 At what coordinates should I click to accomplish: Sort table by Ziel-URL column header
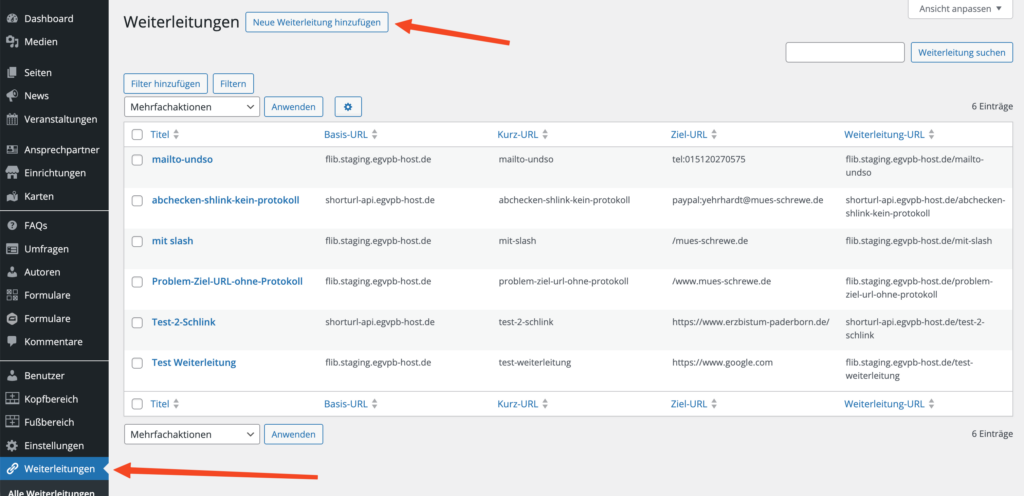[689, 134]
